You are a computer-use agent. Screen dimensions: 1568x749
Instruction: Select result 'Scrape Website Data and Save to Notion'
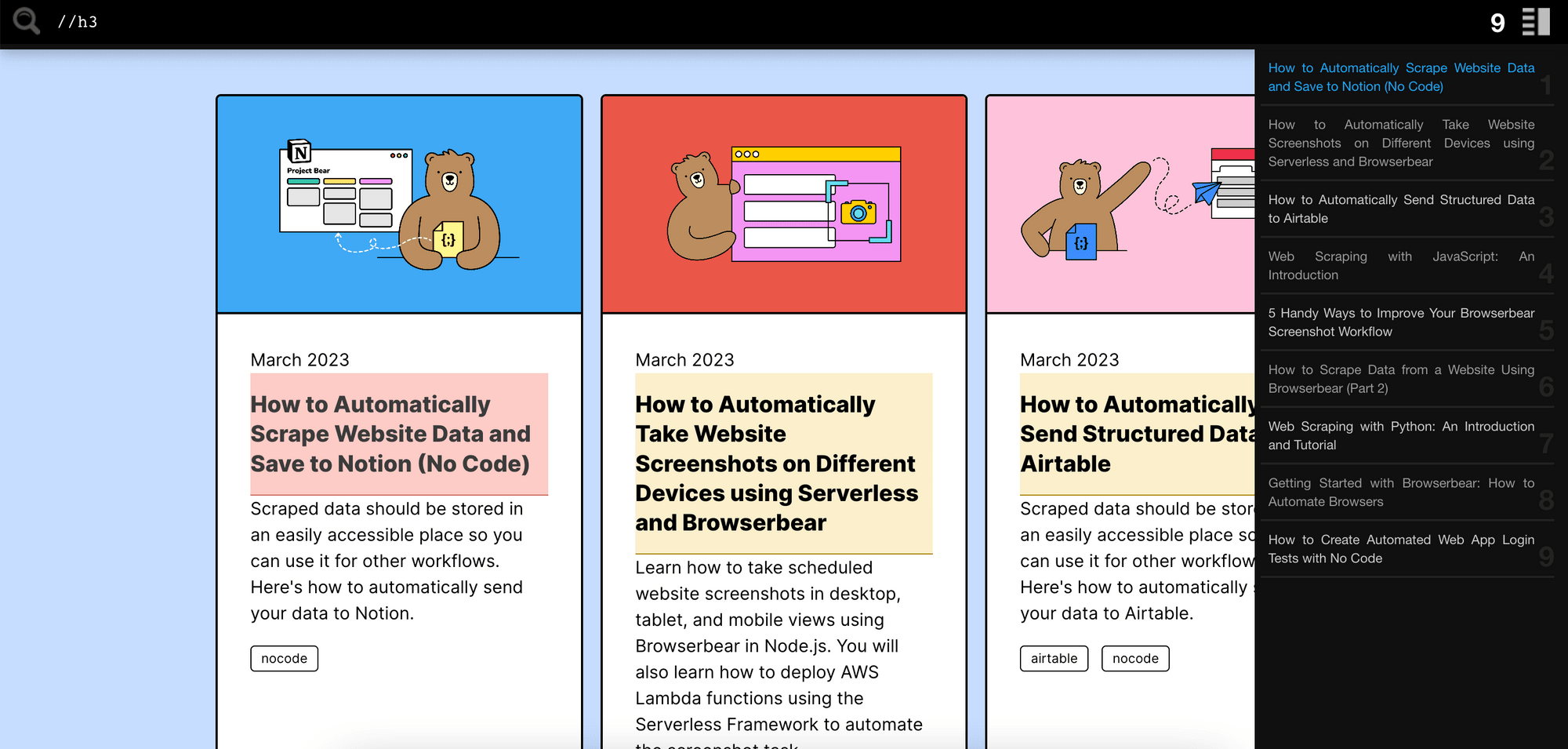1401,77
